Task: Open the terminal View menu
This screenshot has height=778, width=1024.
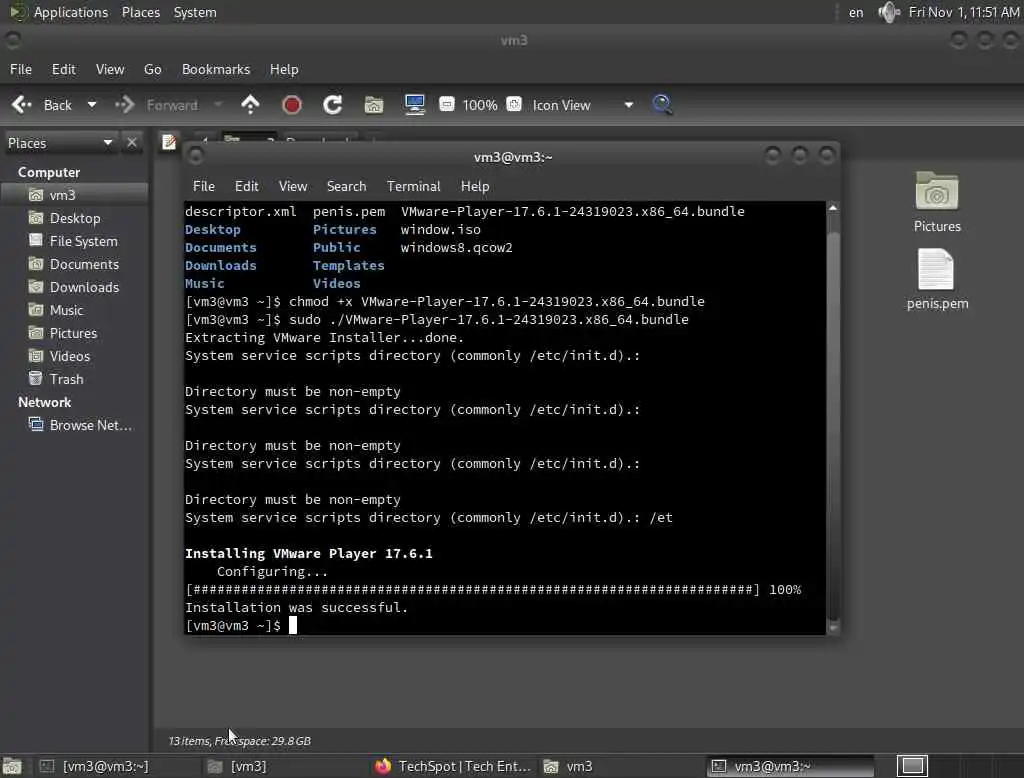Action: [x=293, y=186]
